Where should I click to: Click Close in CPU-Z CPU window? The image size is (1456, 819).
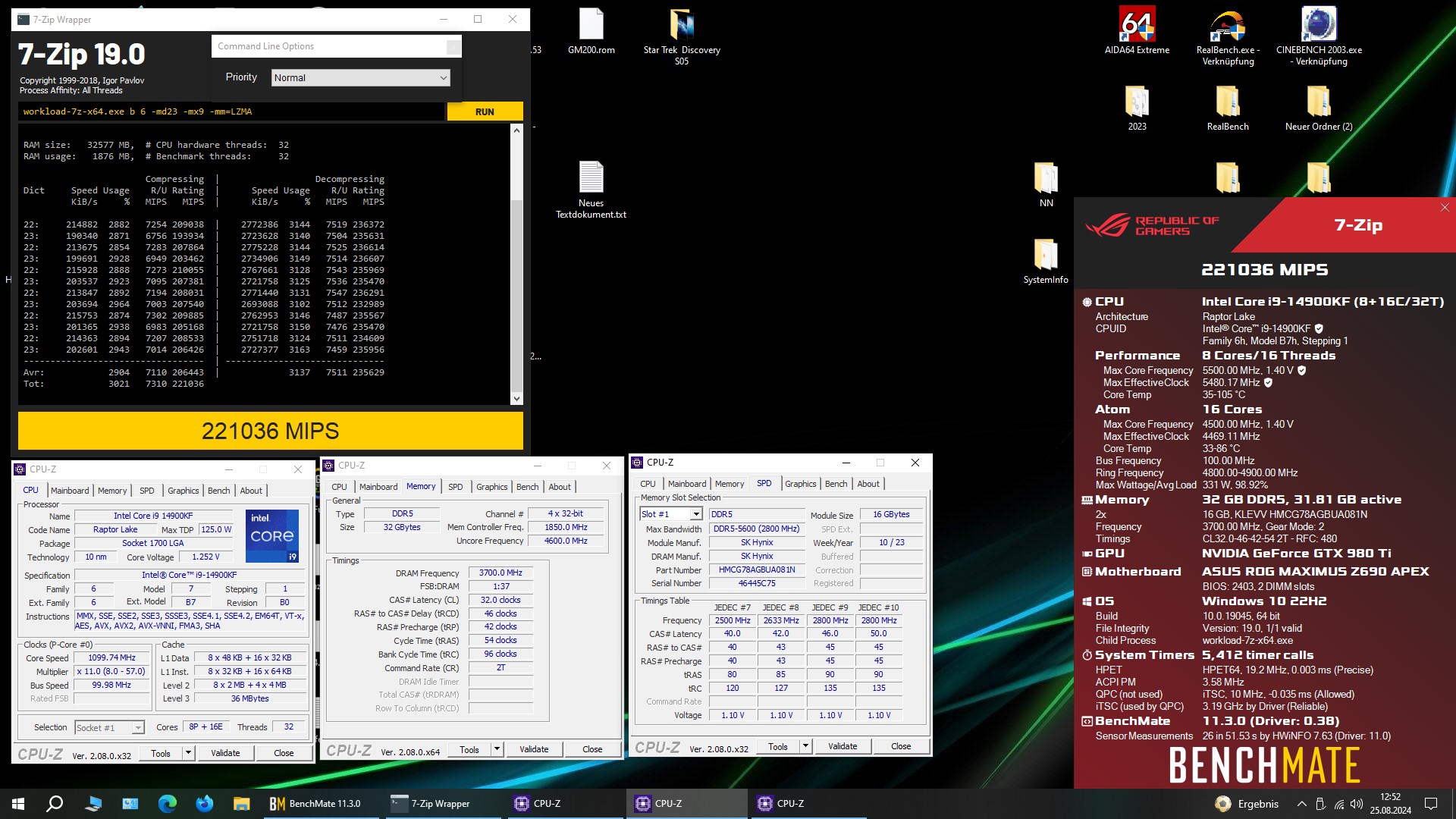tap(284, 753)
